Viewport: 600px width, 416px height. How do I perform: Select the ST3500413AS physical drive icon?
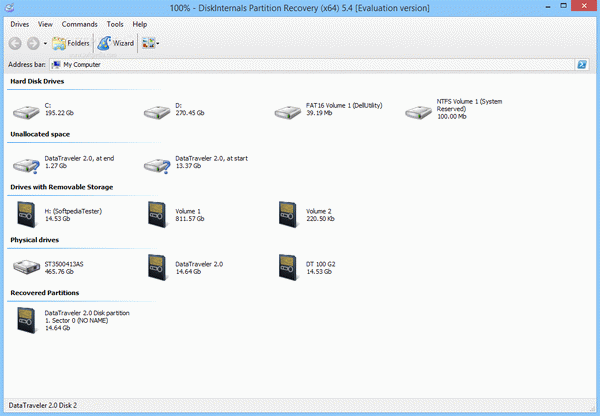click(x=26, y=267)
